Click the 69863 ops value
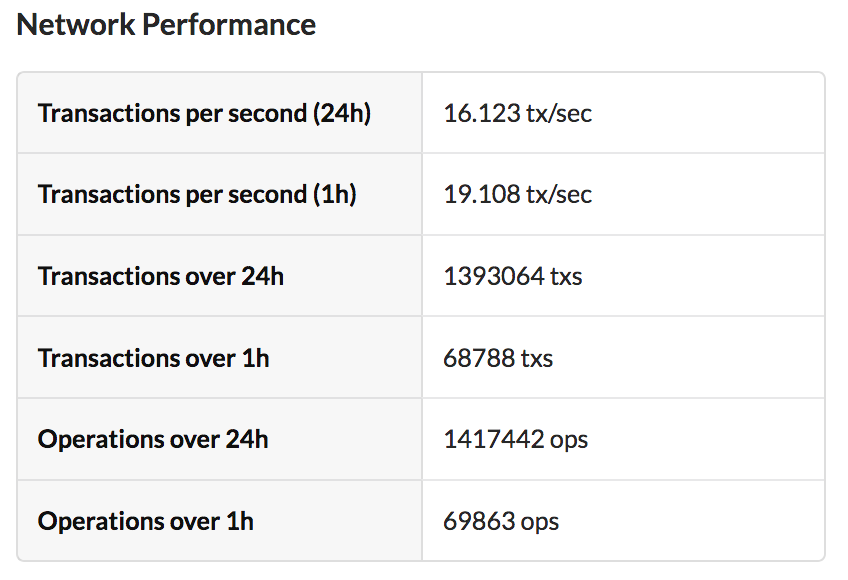 [x=500, y=521]
